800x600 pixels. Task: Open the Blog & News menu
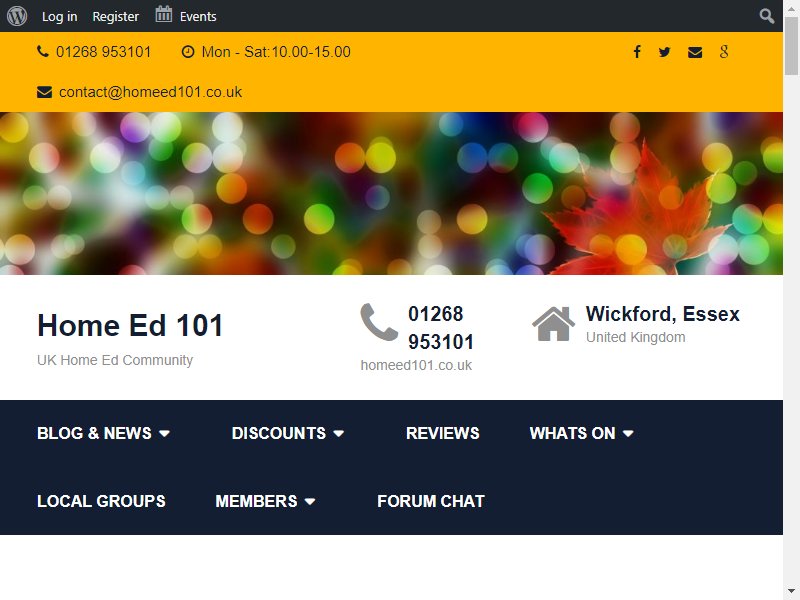[94, 433]
